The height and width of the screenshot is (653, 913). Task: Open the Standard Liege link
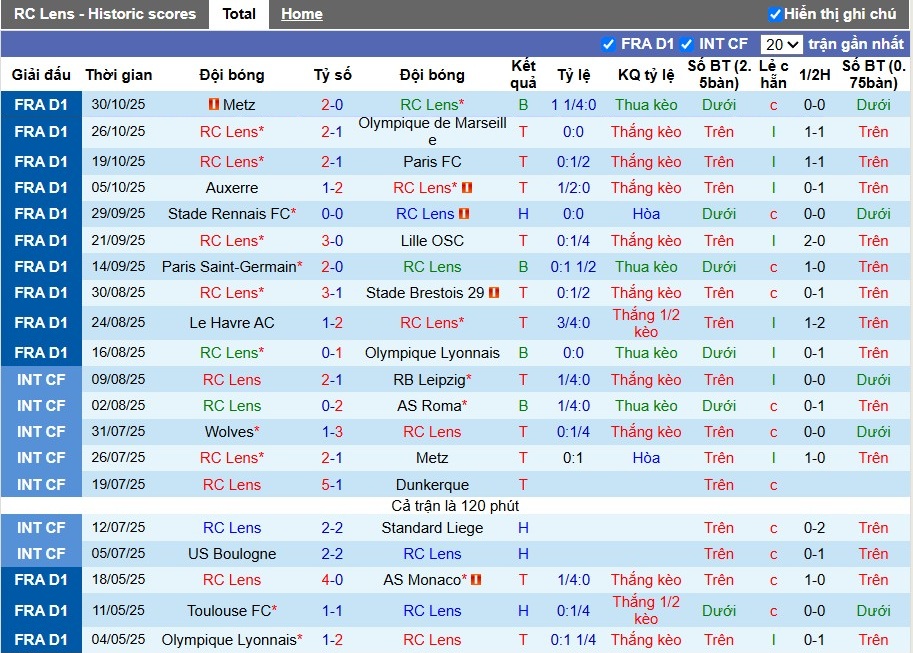[433, 527]
